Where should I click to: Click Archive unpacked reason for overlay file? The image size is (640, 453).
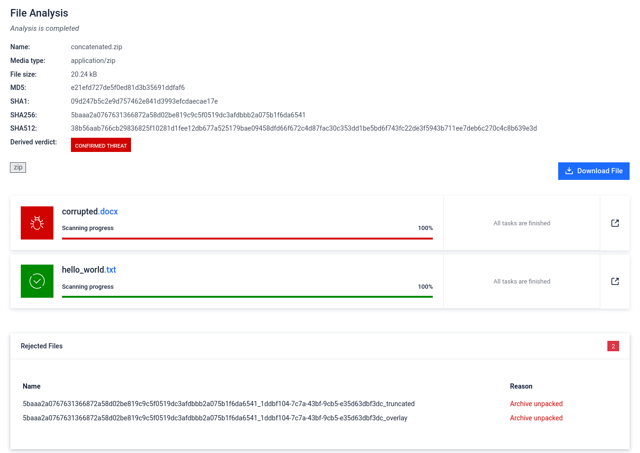(536, 418)
